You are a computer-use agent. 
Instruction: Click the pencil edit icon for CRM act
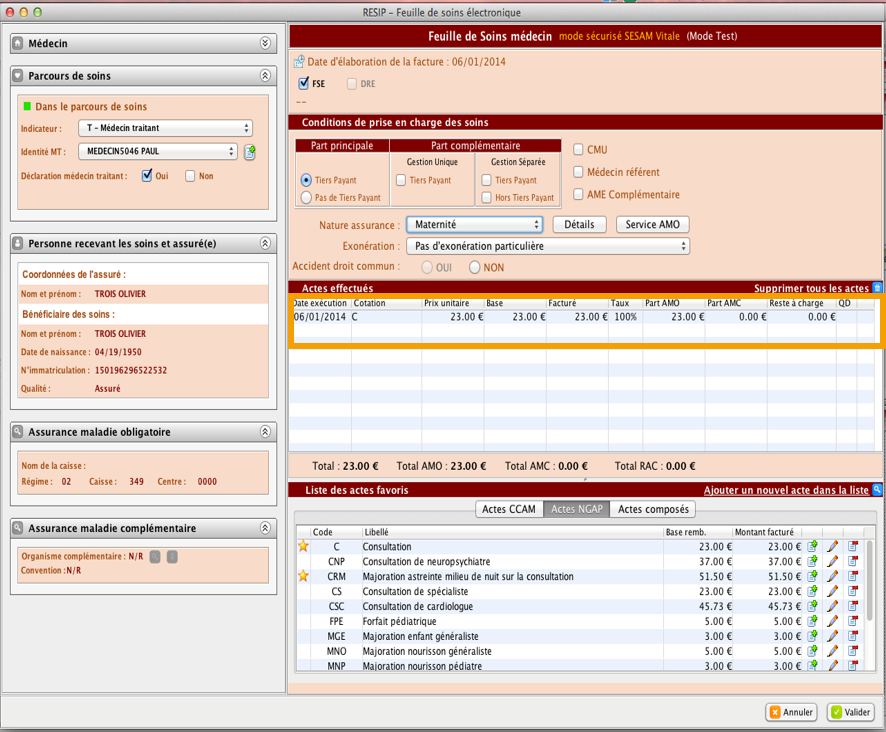tap(832, 577)
